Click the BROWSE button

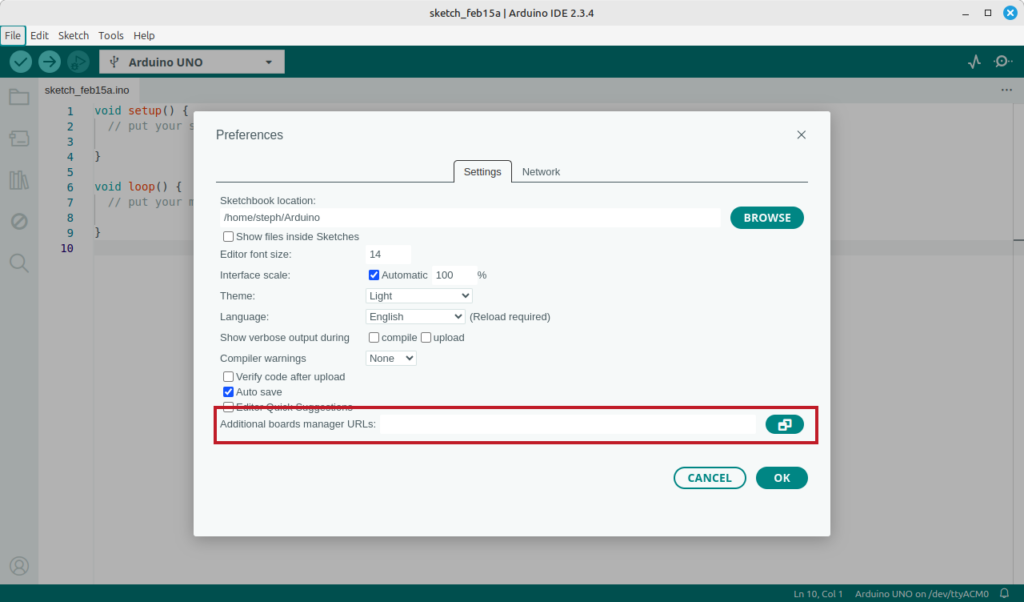coord(767,218)
